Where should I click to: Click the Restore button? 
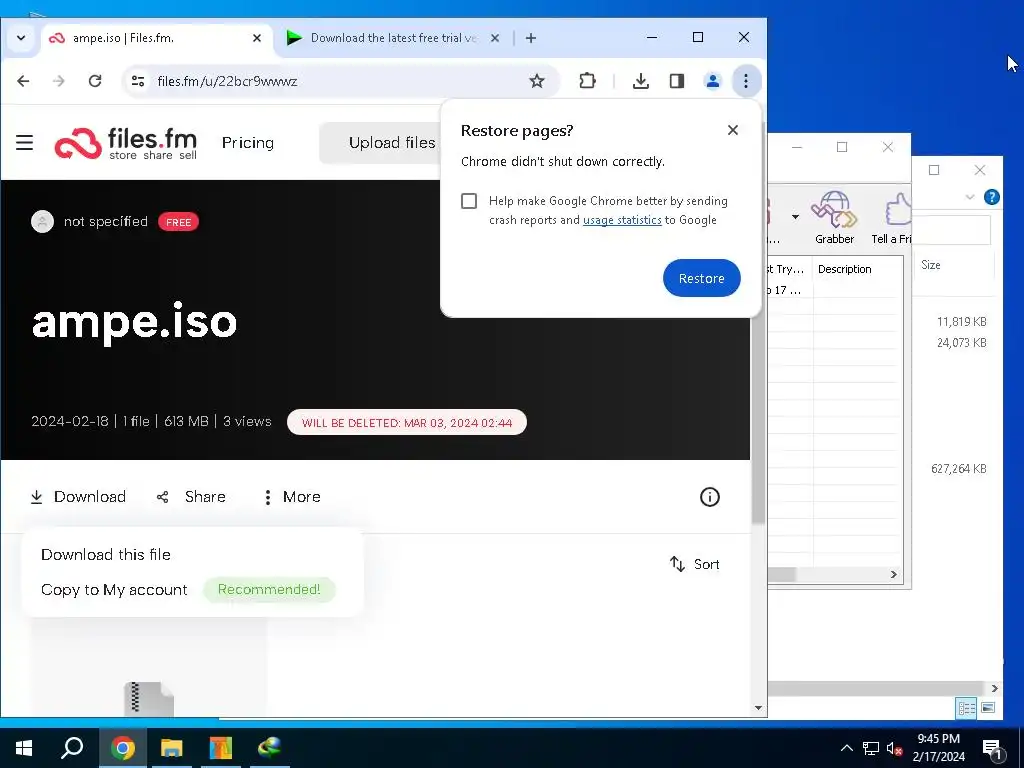pyautogui.click(x=701, y=278)
